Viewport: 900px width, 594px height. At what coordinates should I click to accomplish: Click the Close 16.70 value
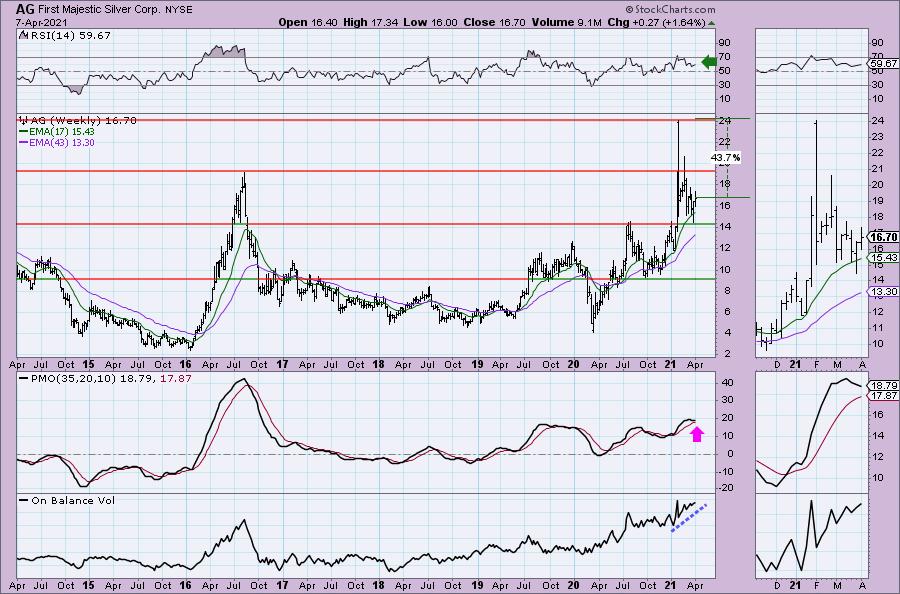pyautogui.click(x=494, y=22)
